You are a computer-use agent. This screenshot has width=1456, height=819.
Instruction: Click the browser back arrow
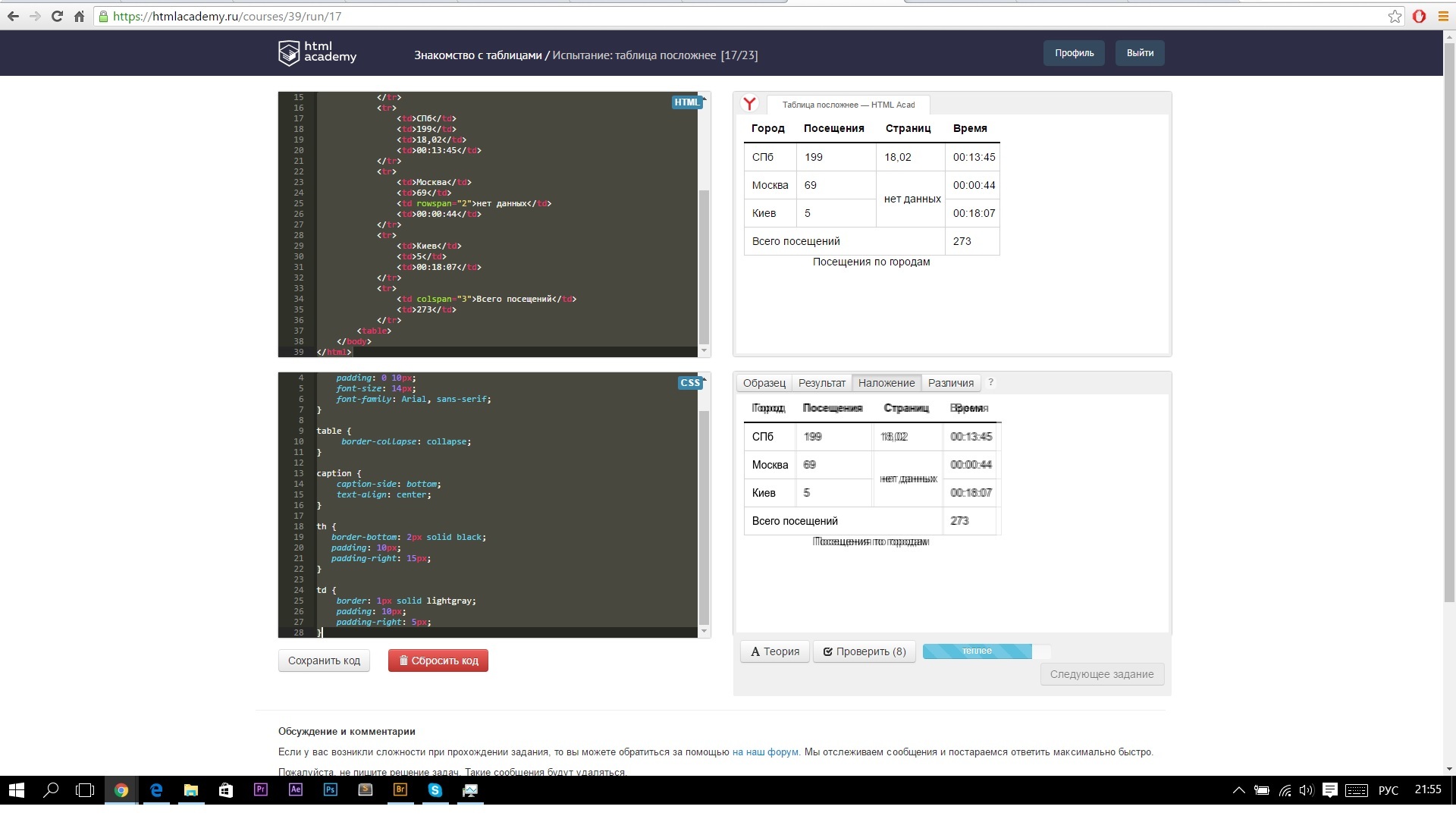tap(13, 16)
